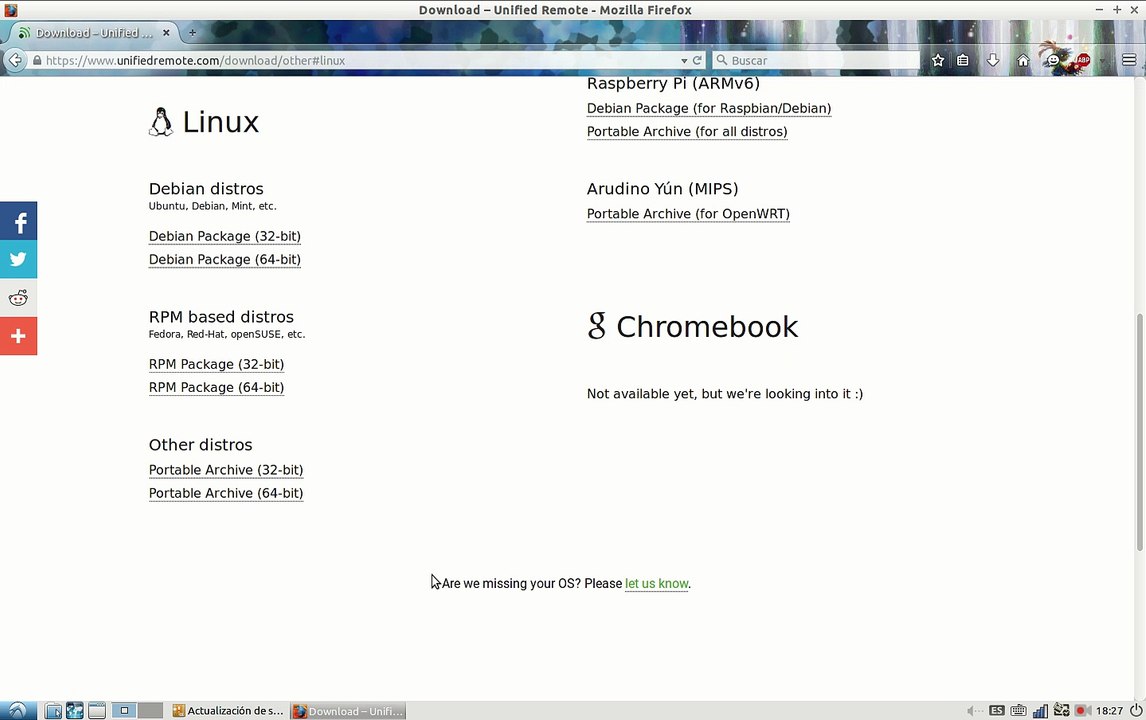The image size is (1146, 720).
Task: Open the Adblock Plus ABP icon
Action: (x=1082, y=61)
